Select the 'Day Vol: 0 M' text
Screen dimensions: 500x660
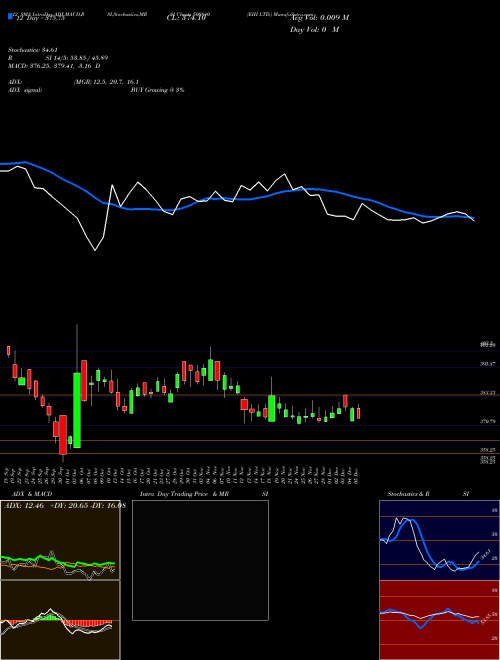point(314,29)
